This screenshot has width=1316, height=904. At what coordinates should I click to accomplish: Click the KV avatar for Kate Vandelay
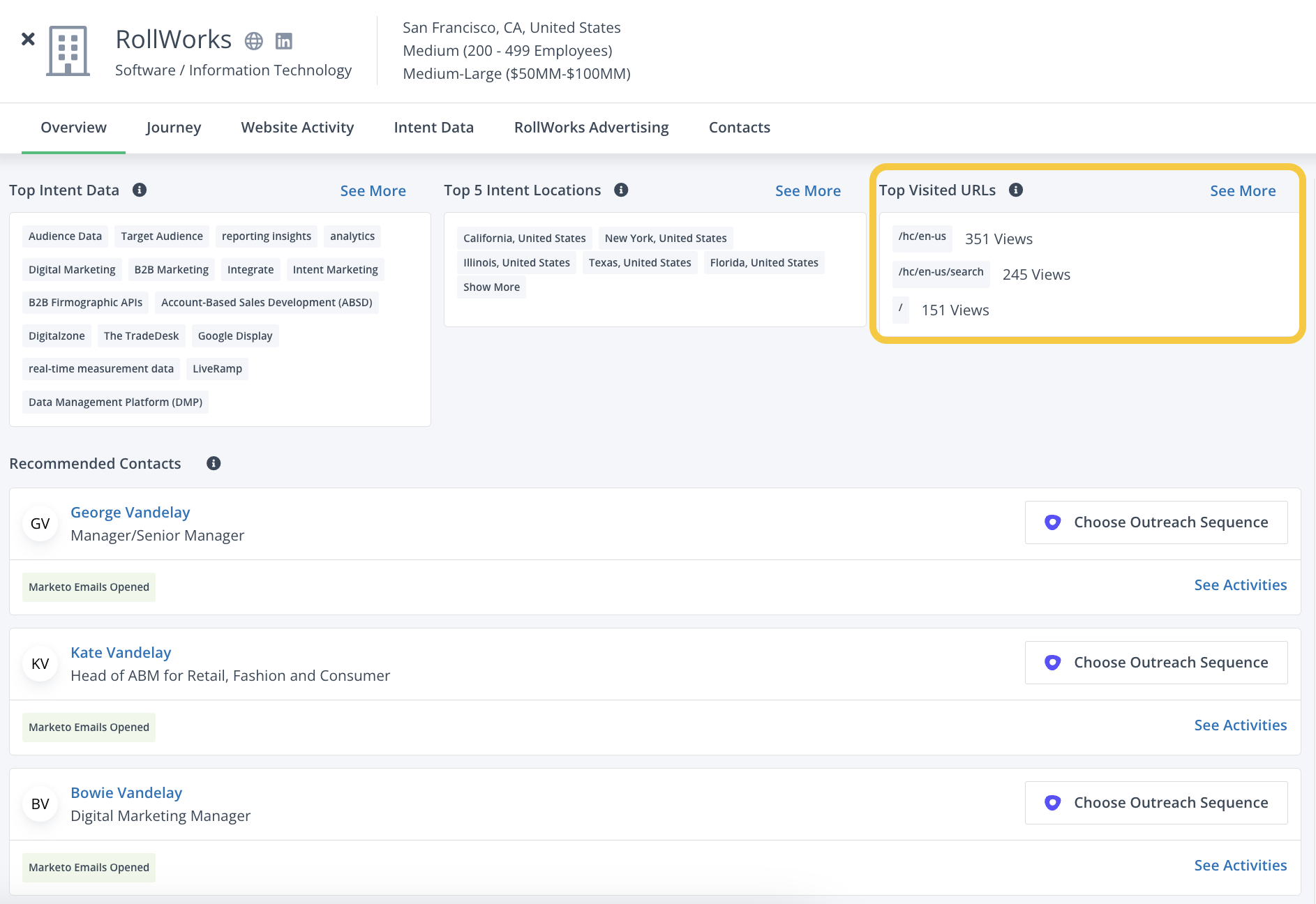tap(40, 664)
